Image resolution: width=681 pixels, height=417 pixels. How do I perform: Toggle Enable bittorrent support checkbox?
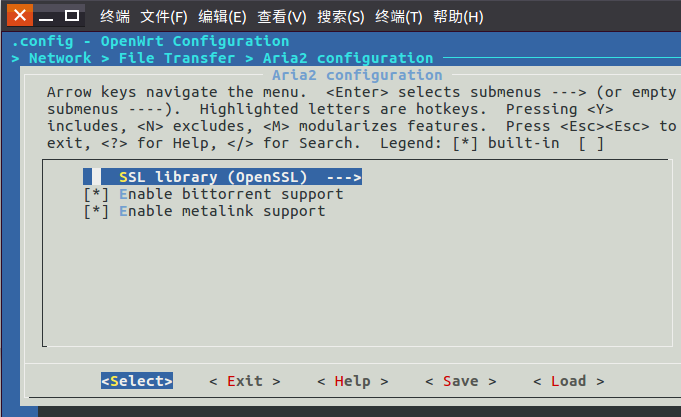pyautogui.click(x=96, y=194)
